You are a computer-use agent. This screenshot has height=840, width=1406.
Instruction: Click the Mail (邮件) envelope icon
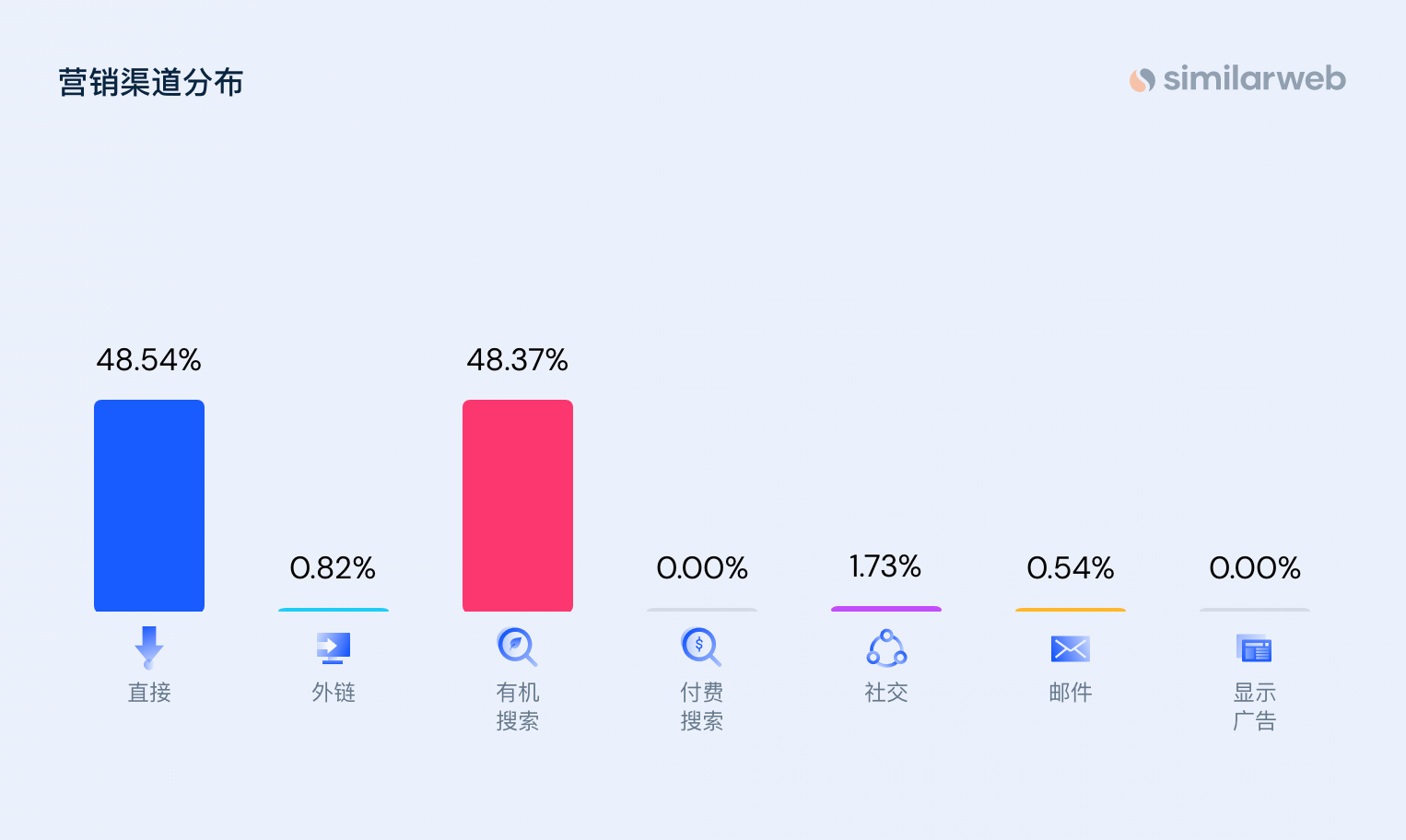click(x=1071, y=648)
